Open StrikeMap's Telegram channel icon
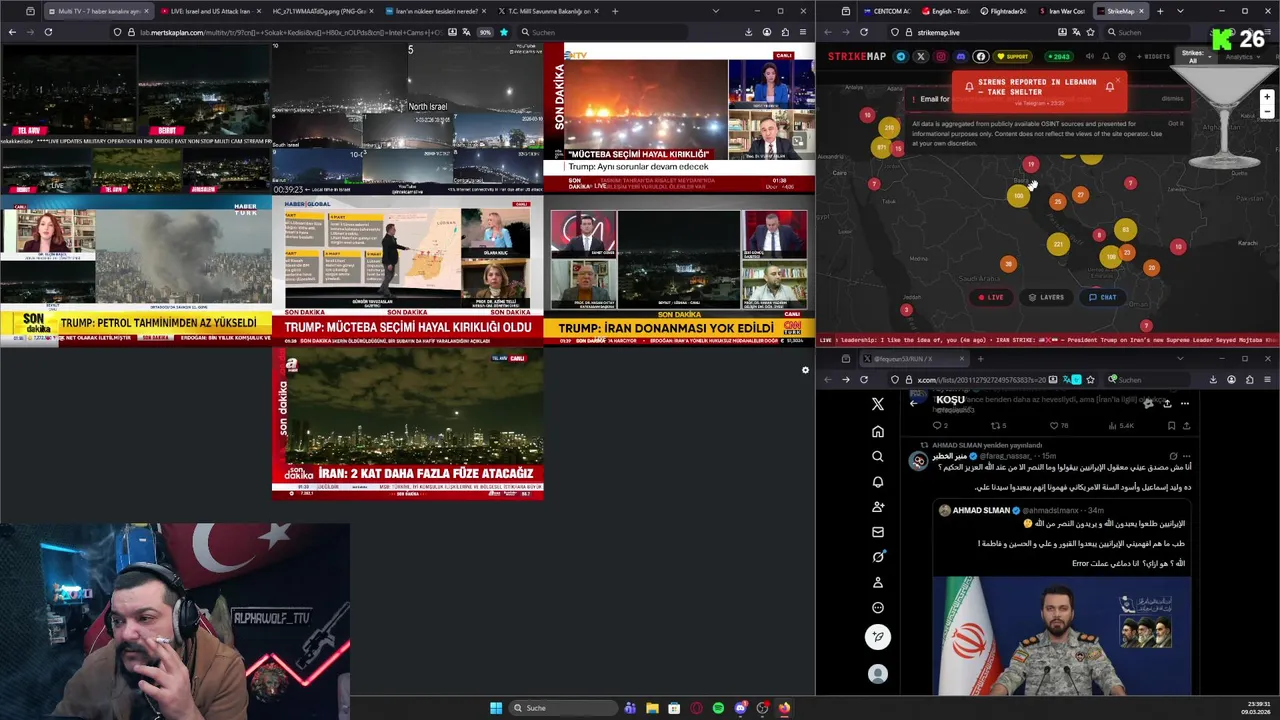The width and height of the screenshot is (1280, 720). [901, 57]
